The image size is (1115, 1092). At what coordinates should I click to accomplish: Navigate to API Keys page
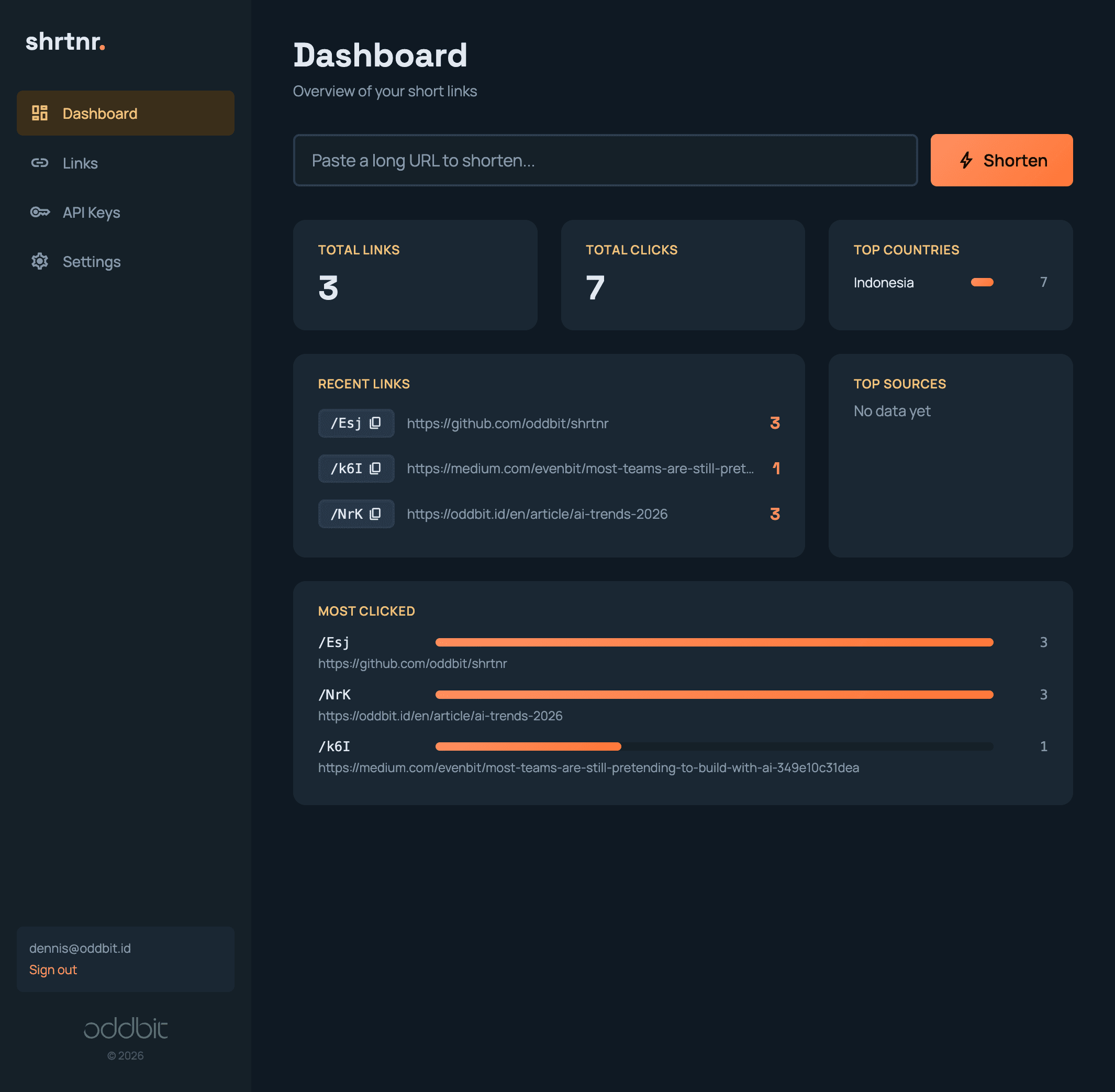[x=92, y=212]
